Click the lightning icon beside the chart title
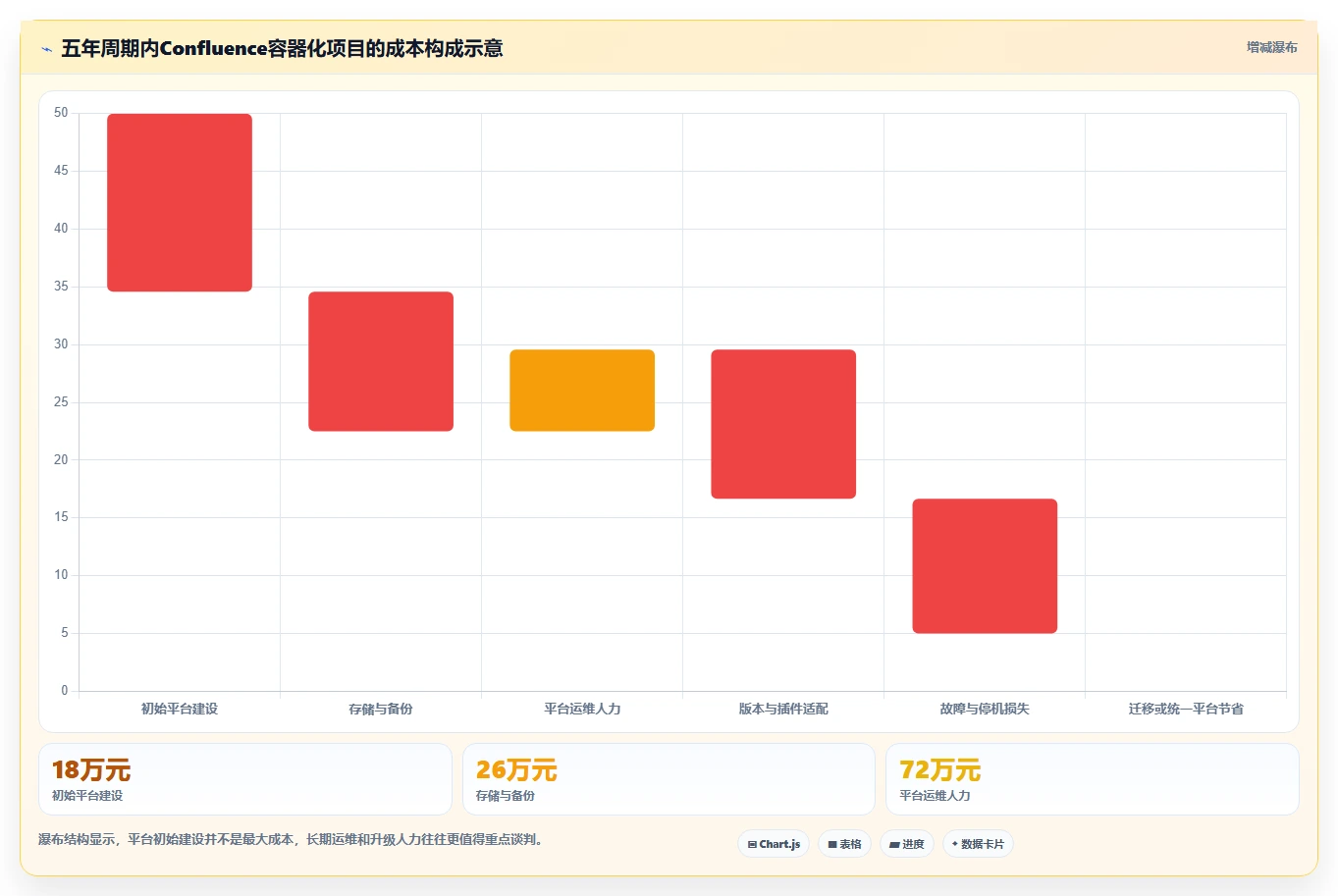The image size is (1338, 896). click(47, 49)
